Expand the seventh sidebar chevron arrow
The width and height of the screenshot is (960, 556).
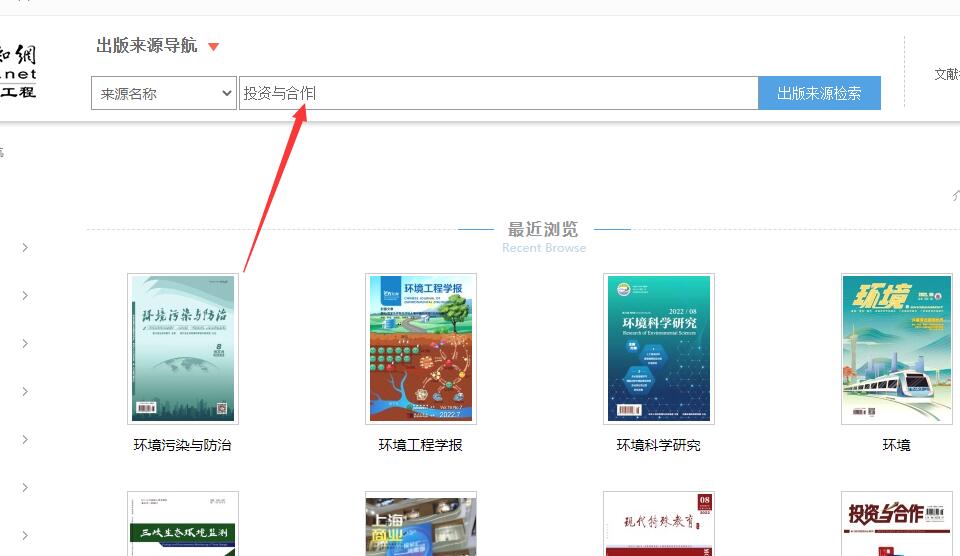pyautogui.click(x=25, y=535)
